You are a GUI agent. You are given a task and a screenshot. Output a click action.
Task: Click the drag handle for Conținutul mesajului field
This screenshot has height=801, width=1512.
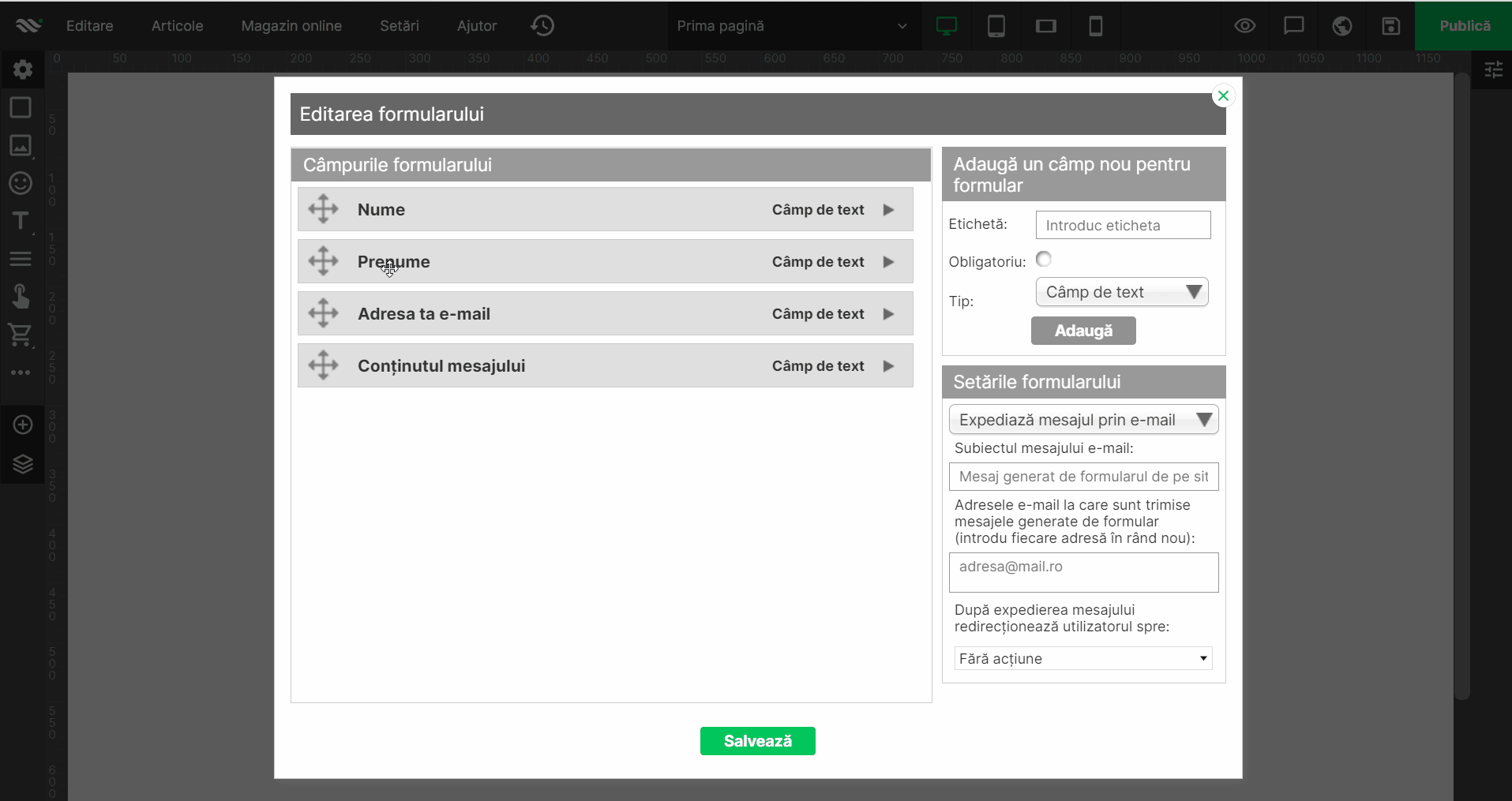click(x=323, y=365)
